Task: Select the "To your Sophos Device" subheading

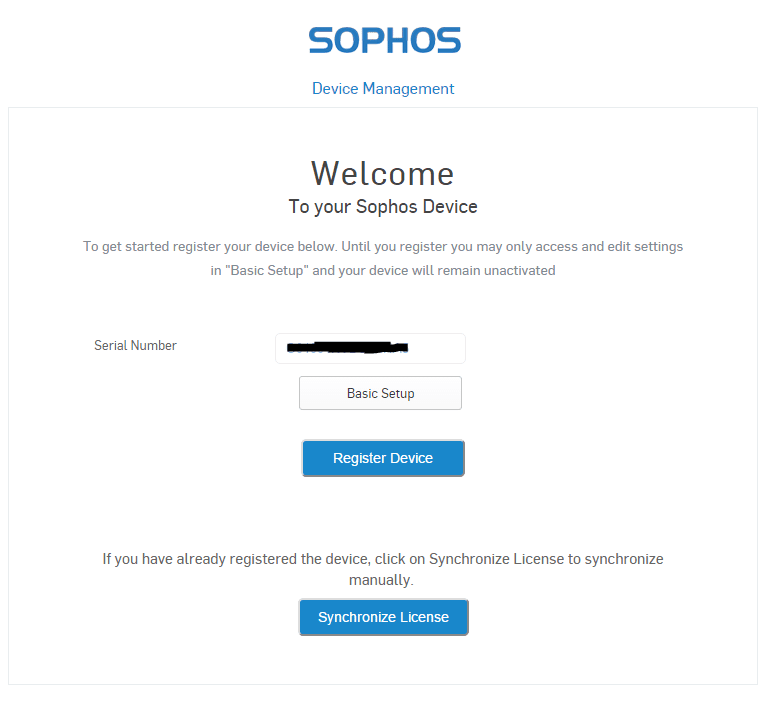Action: coord(383,207)
